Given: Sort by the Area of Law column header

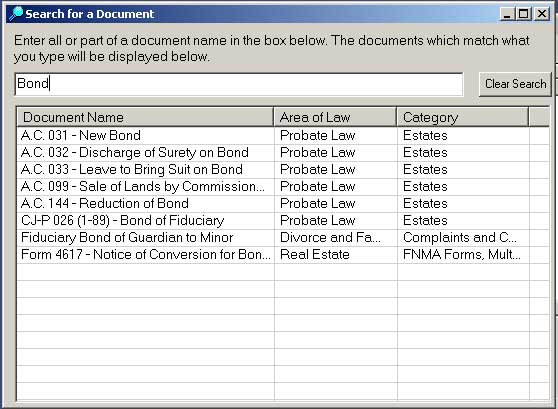Looking at the screenshot, I should [x=335, y=117].
